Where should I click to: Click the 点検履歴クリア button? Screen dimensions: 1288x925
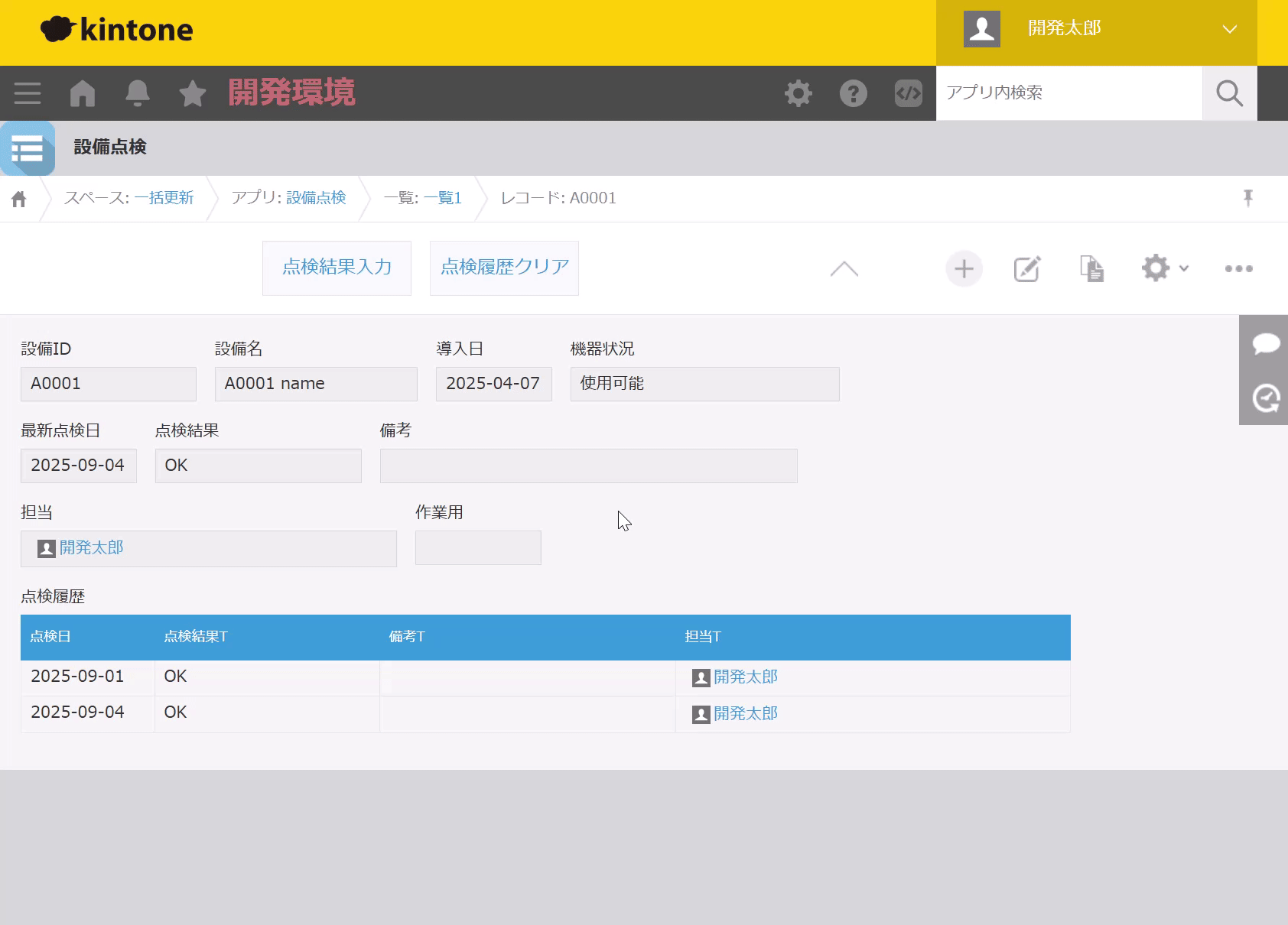[x=504, y=268]
